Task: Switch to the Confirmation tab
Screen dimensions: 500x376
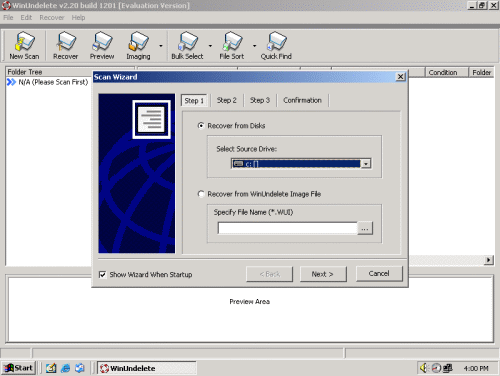Action: [x=302, y=100]
